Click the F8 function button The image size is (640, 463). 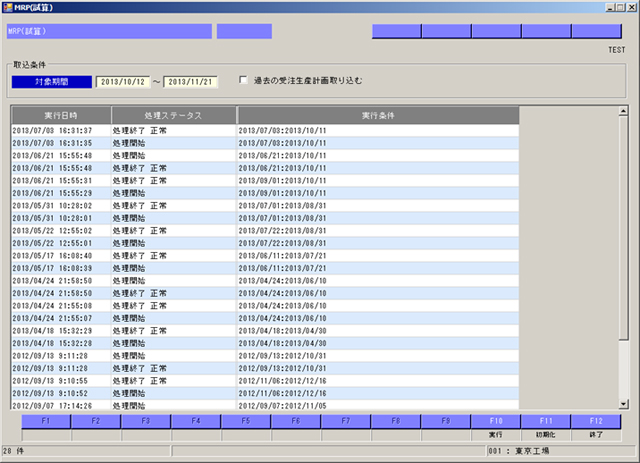[396, 421]
